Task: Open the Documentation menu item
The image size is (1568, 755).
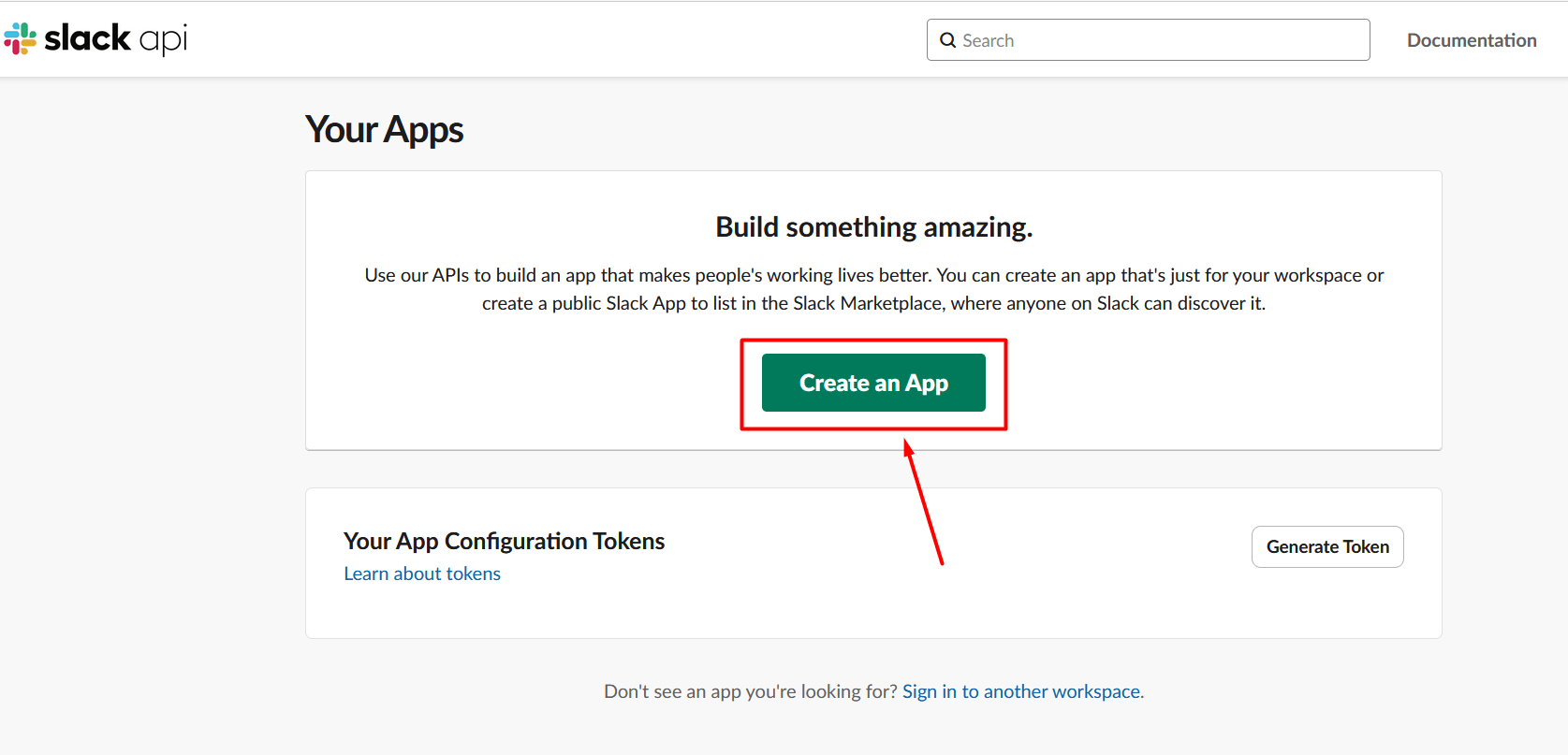Action: click(1471, 40)
